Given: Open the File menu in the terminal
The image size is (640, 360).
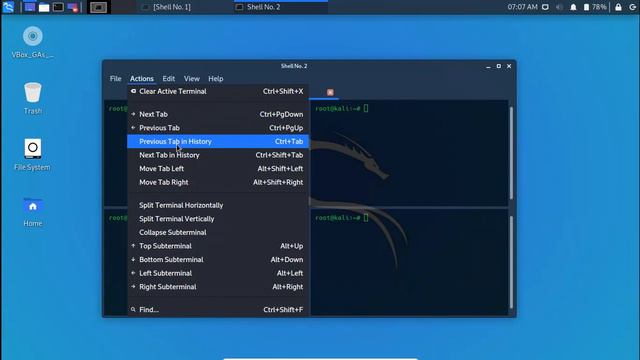Looking at the screenshot, I should 116,78.
